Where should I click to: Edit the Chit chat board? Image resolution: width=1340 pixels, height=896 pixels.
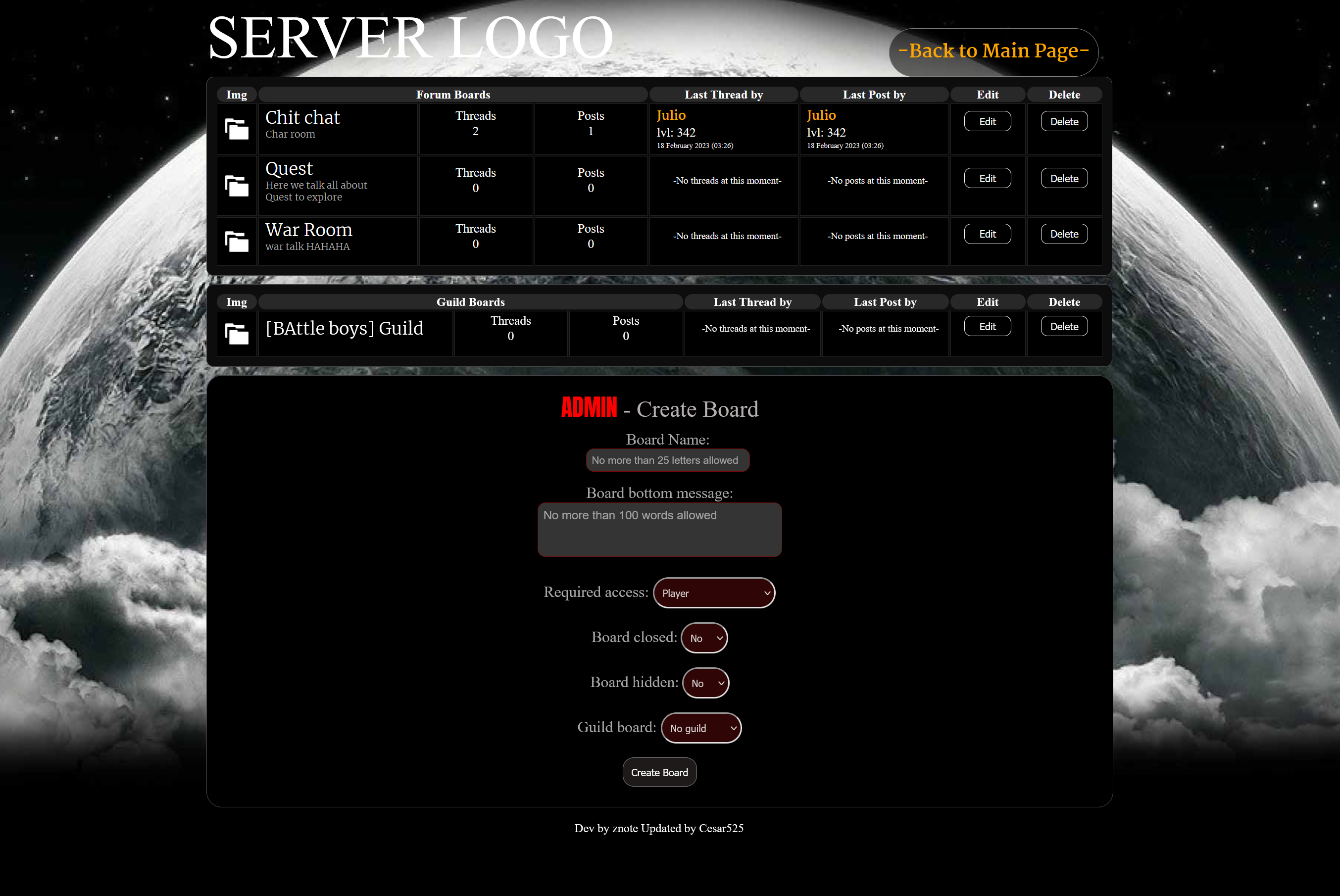tap(988, 121)
